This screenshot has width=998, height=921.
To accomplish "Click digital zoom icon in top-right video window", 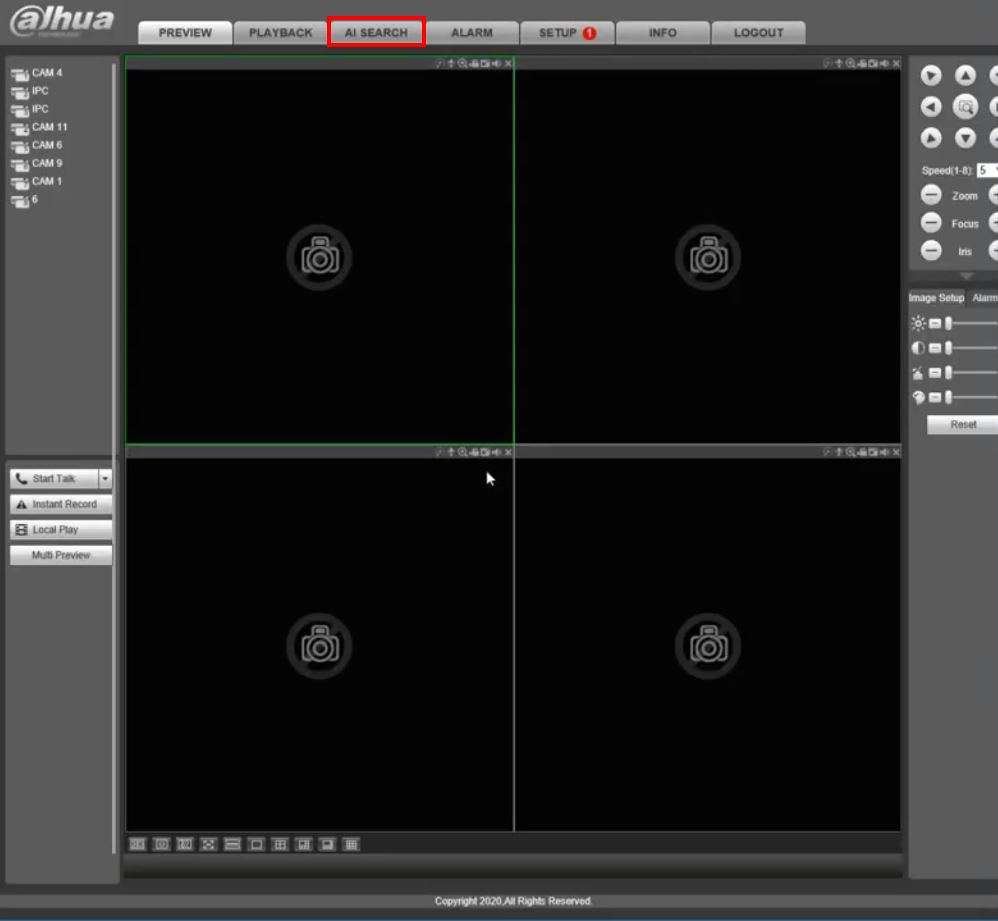I will coord(851,64).
